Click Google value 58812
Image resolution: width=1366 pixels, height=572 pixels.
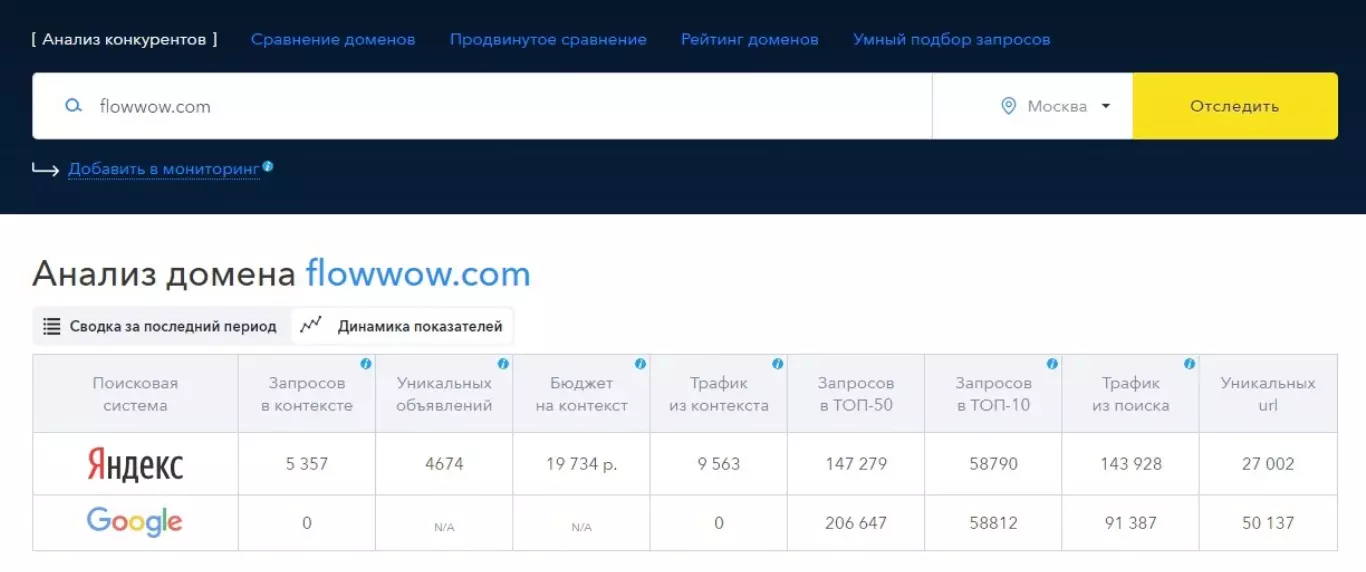[994, 522]
